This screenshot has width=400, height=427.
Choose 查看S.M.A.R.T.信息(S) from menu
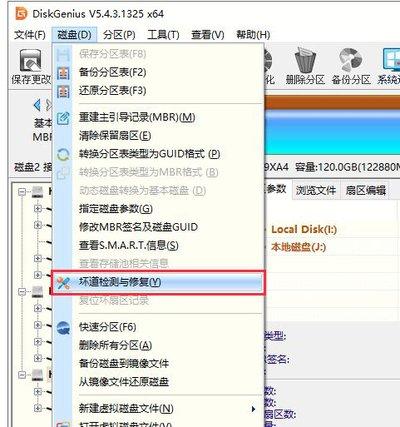pos(128,246)
